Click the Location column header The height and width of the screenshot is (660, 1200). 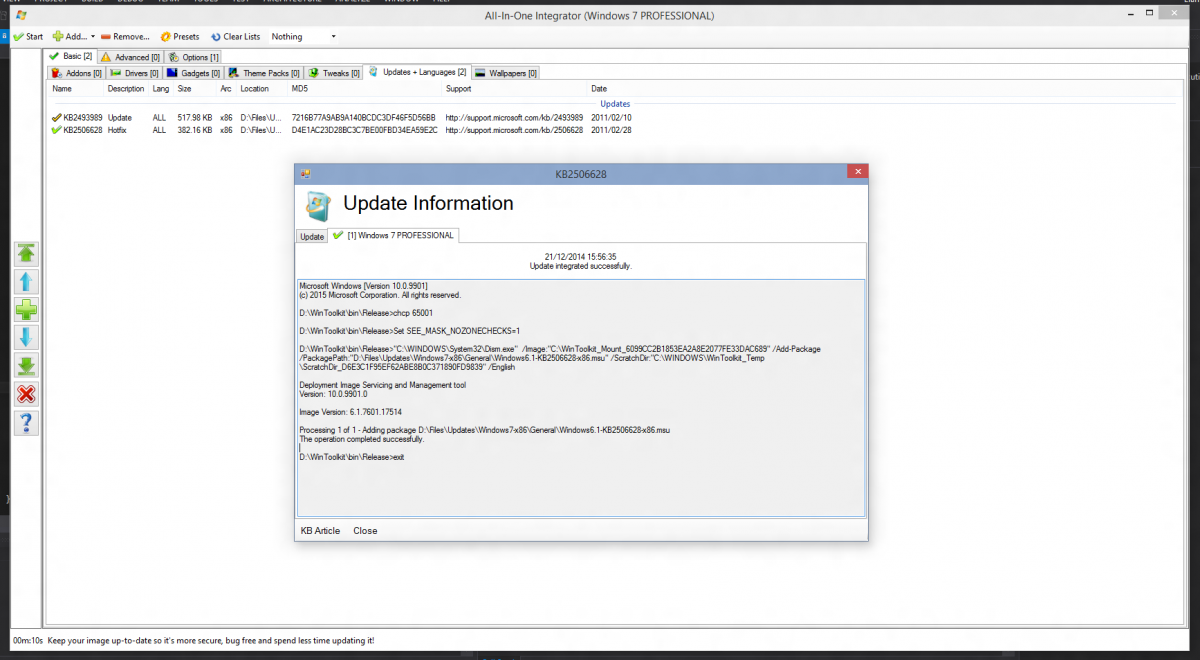coord(254,89)
